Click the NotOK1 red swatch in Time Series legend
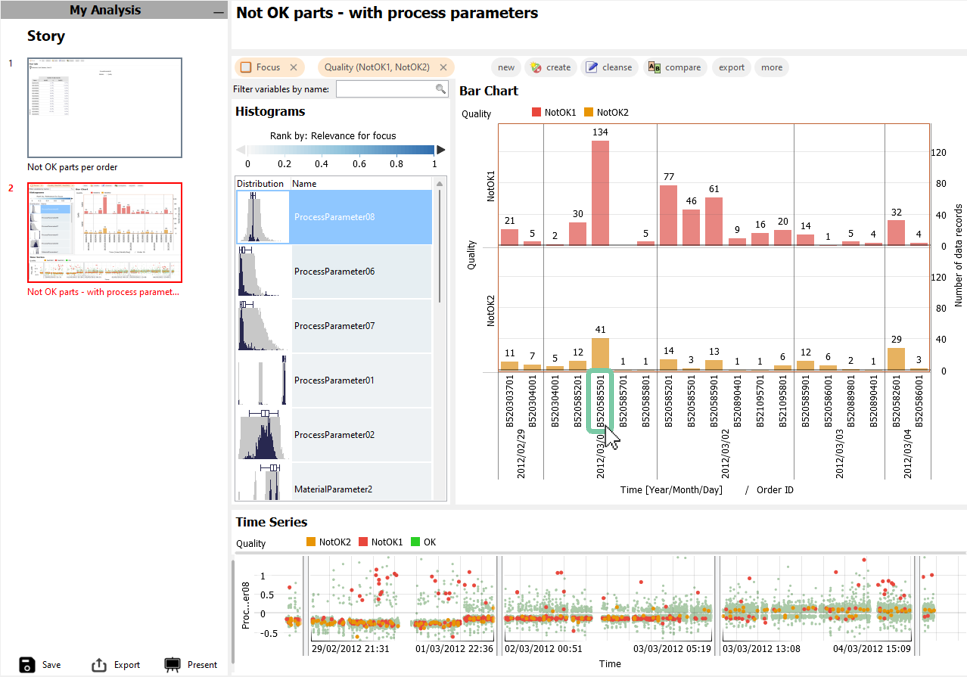The image size is (967, 677). (363, 542)
